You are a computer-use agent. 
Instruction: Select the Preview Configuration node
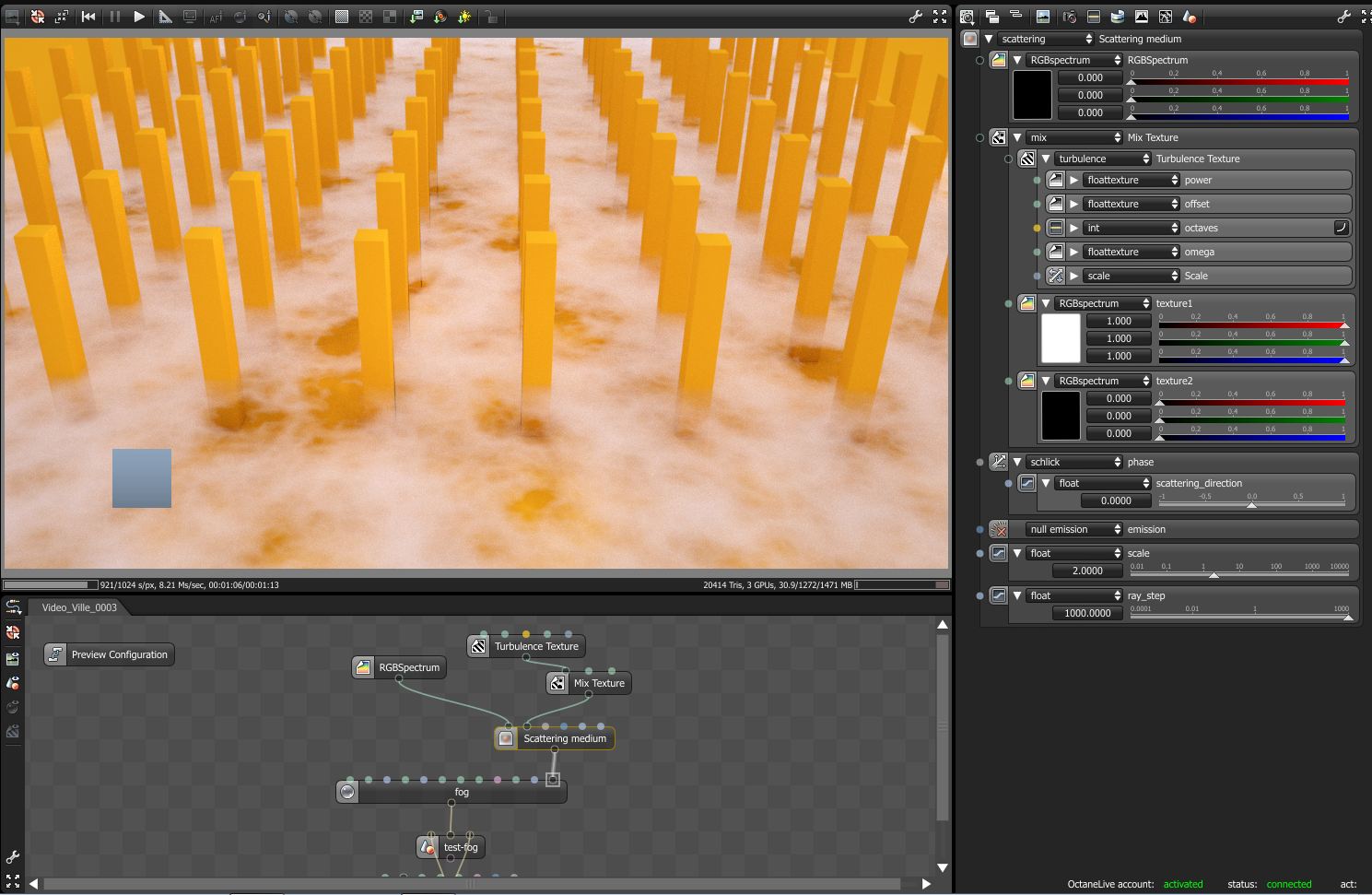tap(109, 654)
